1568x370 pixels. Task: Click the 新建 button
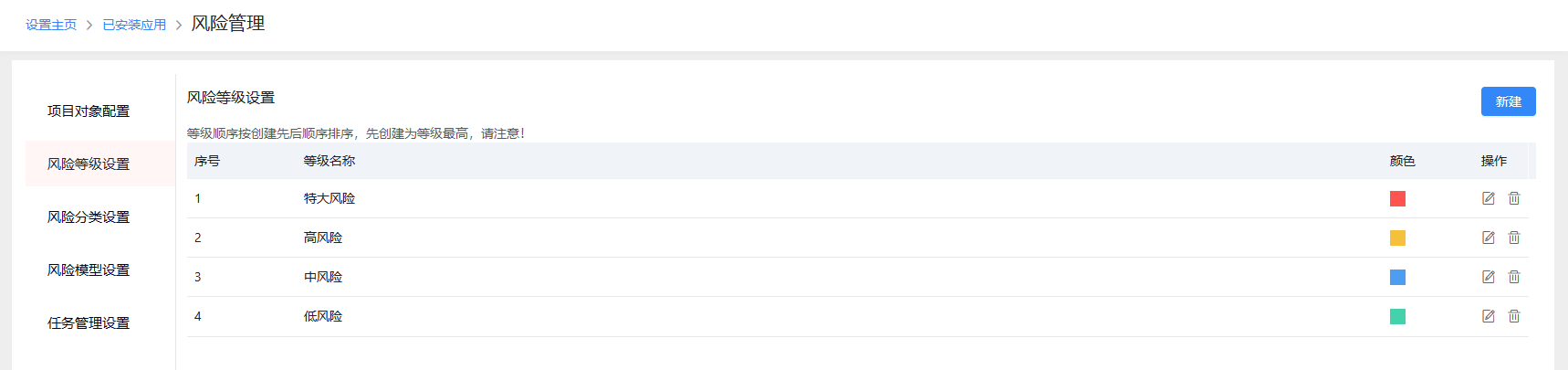[x=1508, y=101]
